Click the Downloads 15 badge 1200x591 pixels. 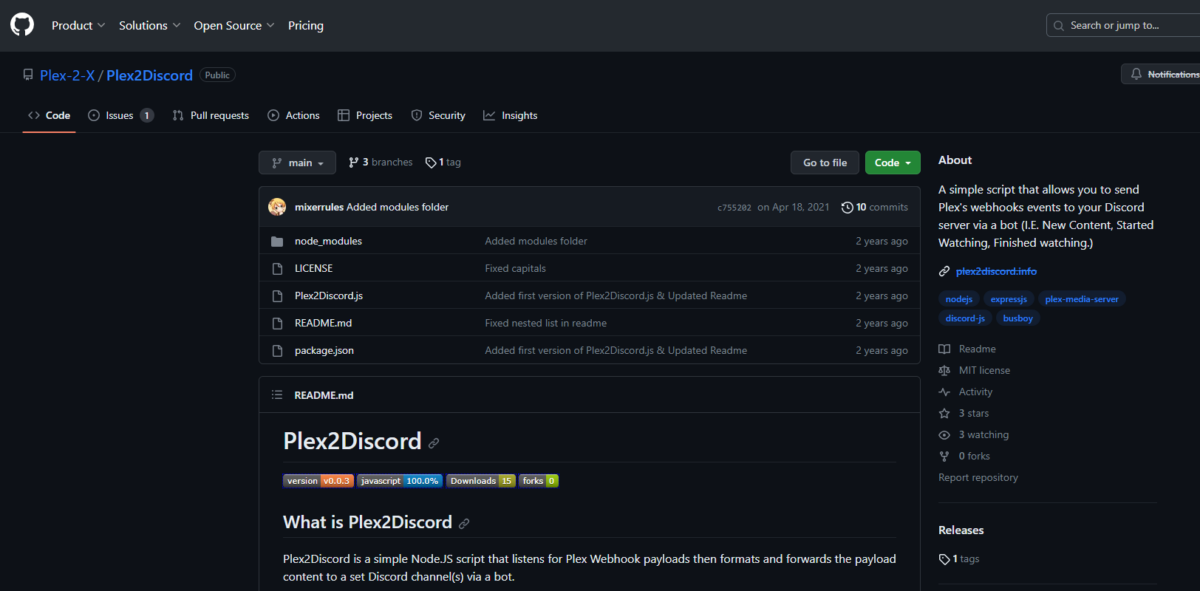click(481, 480)
